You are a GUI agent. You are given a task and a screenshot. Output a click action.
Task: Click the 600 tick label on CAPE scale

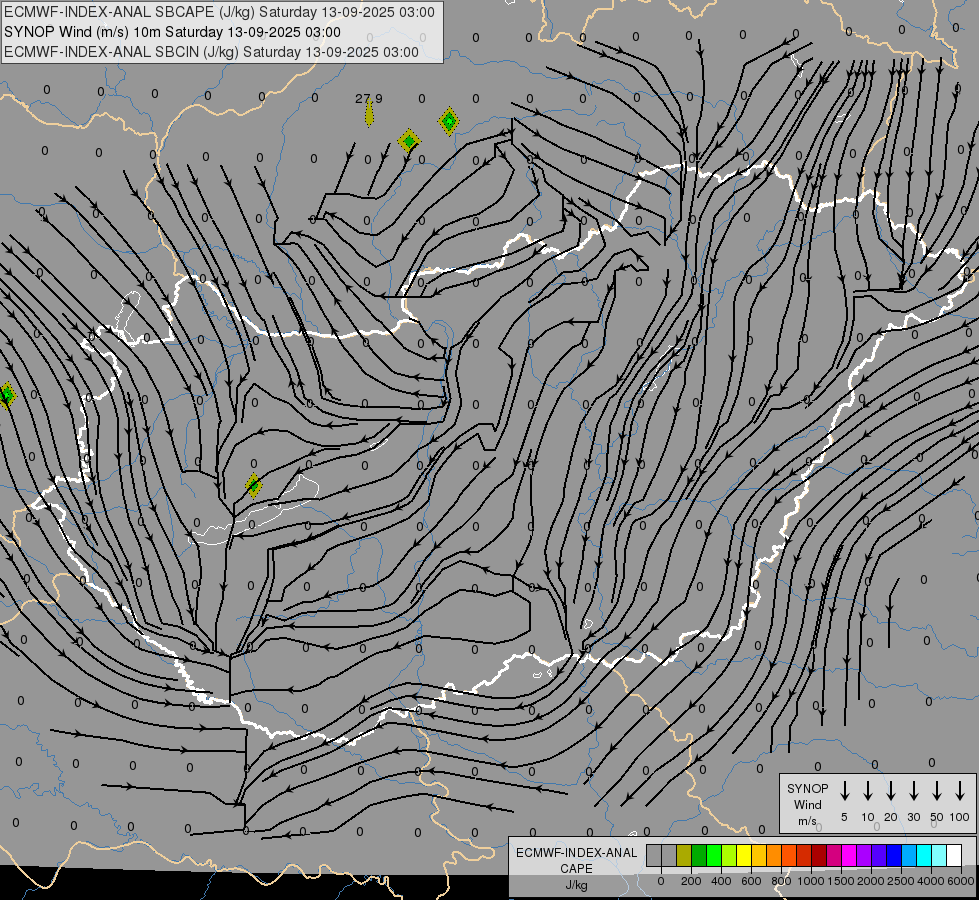click(x=751, y=881)
